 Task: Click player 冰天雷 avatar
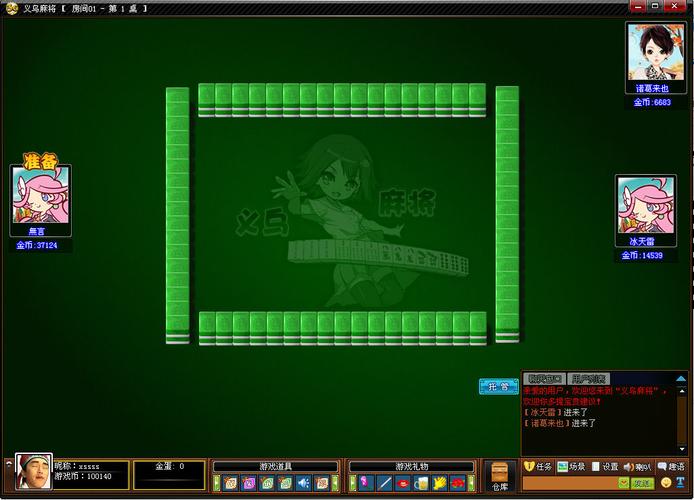tap(646, 205)
